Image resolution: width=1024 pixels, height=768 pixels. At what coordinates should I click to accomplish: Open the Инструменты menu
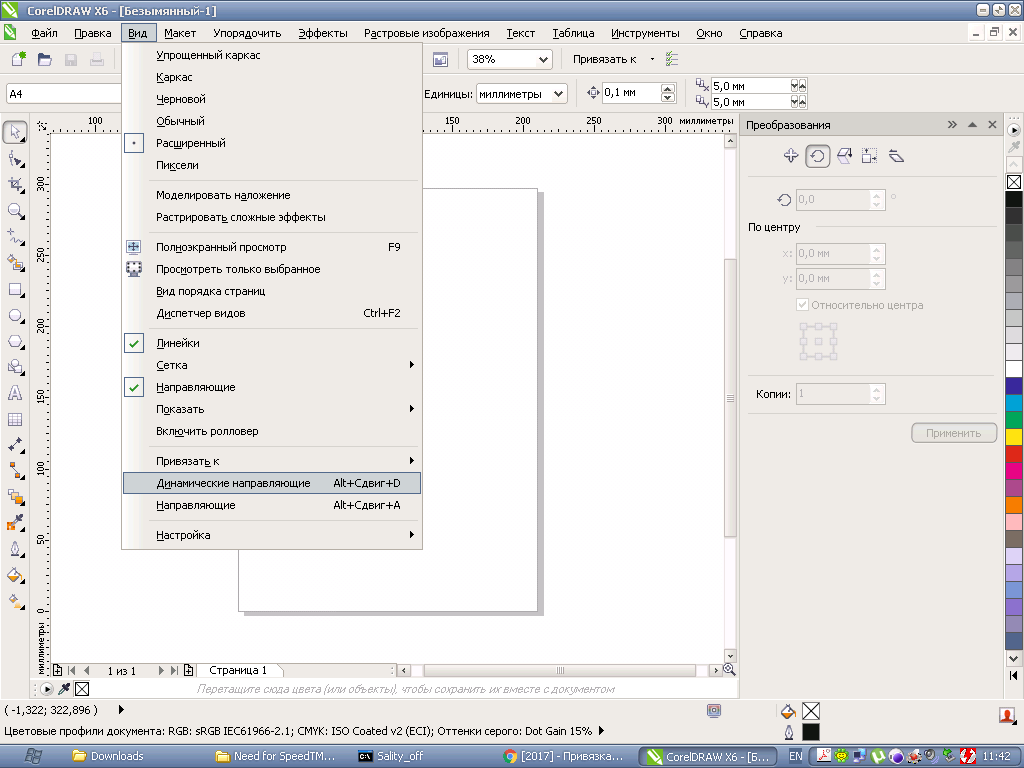pyautogui.click(x=645, y=33)
